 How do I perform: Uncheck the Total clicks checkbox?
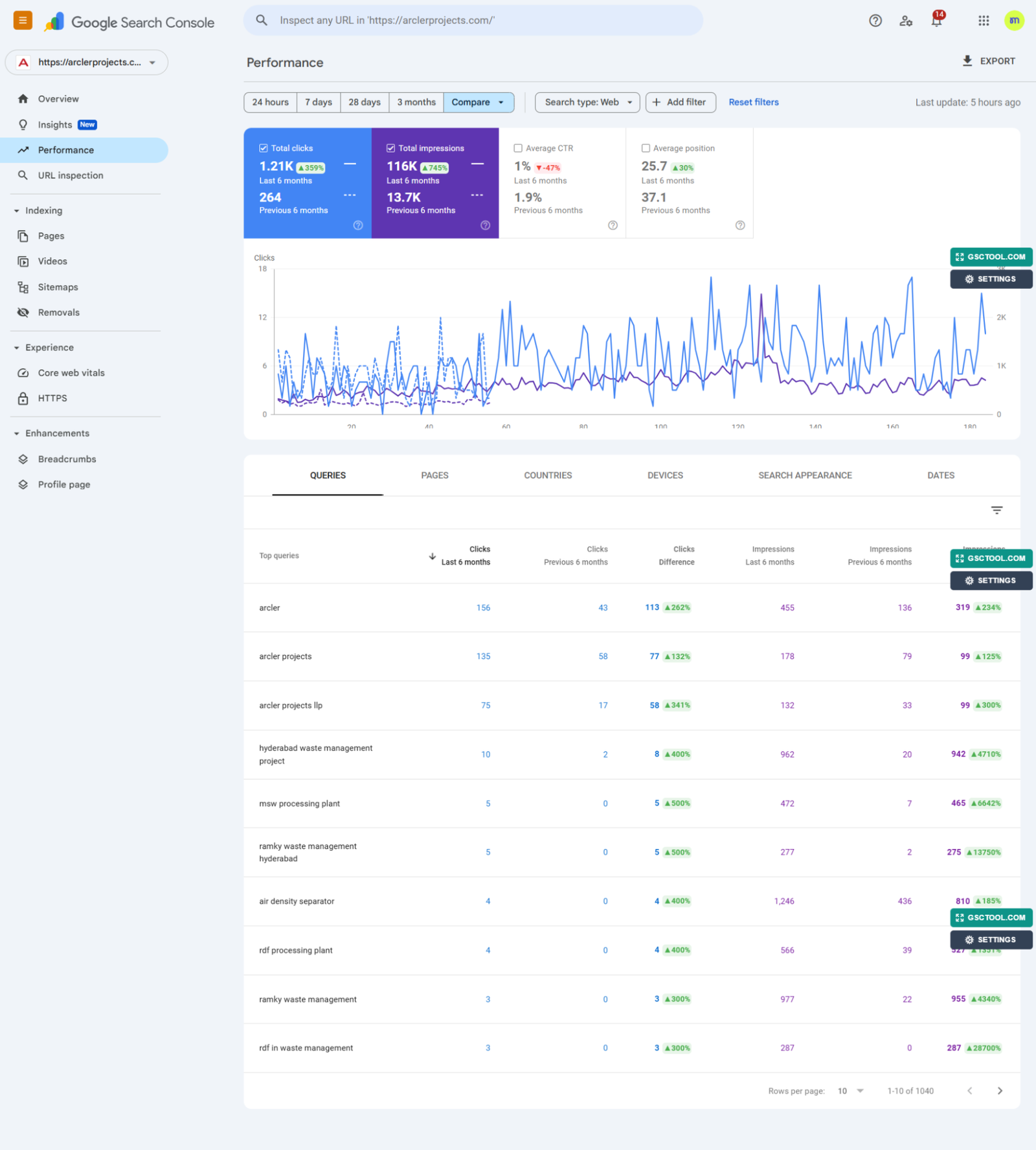pos(264,148)
